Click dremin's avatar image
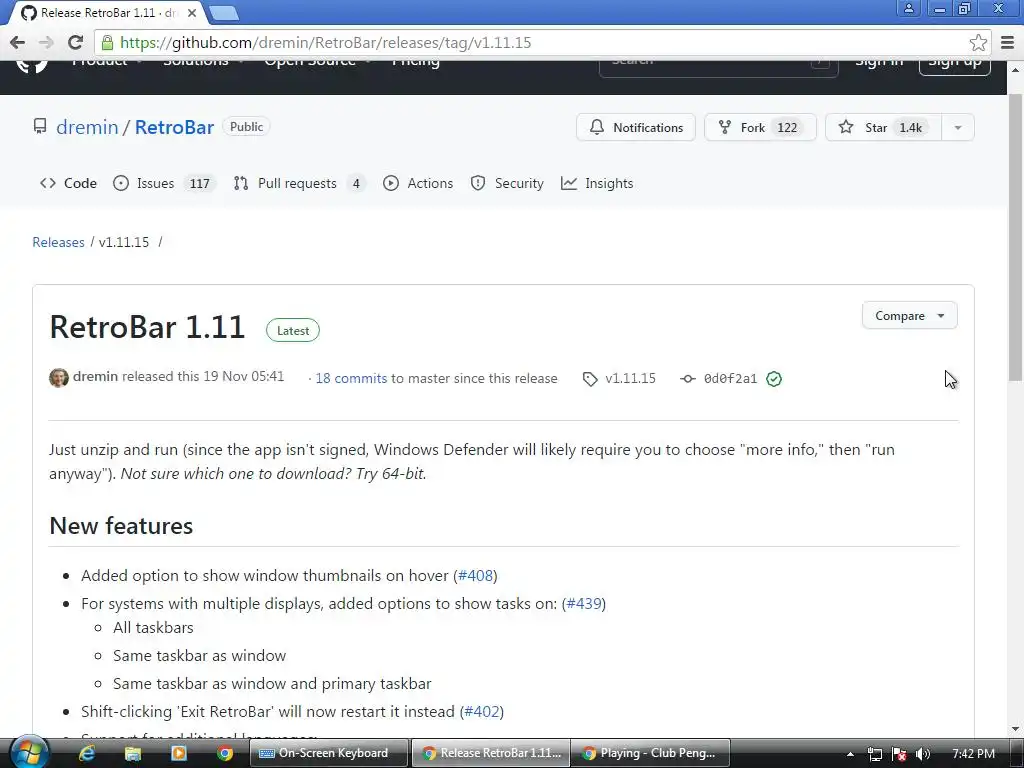This screenshot has width=1024, height=768. [x=59, y=377]
